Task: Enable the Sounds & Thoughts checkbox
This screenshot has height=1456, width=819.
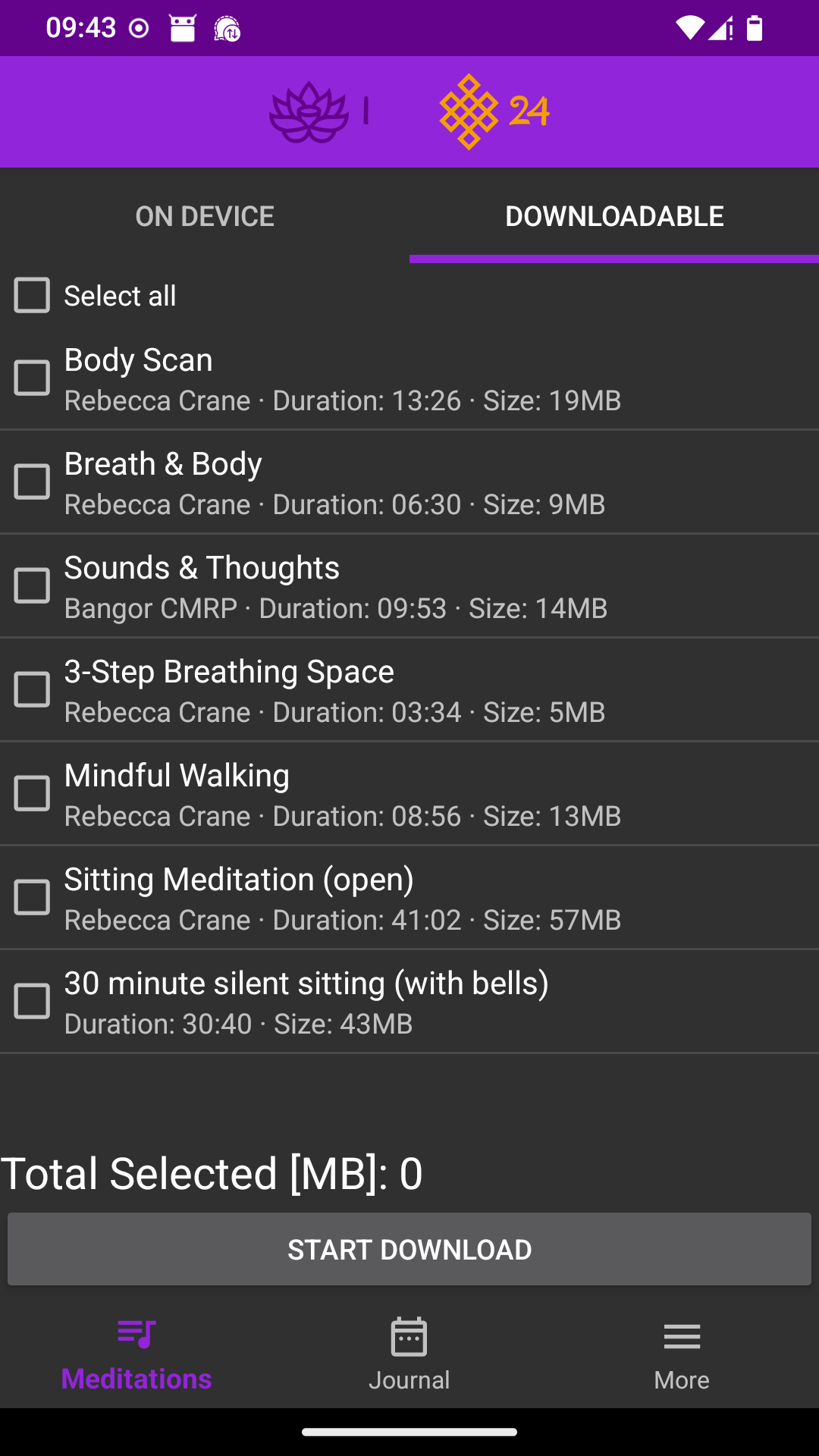Action: coord(32,585)
